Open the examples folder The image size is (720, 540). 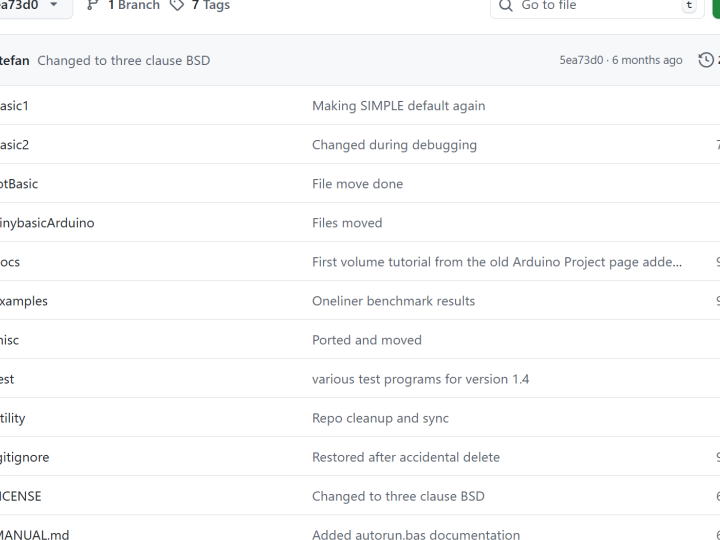24,301
